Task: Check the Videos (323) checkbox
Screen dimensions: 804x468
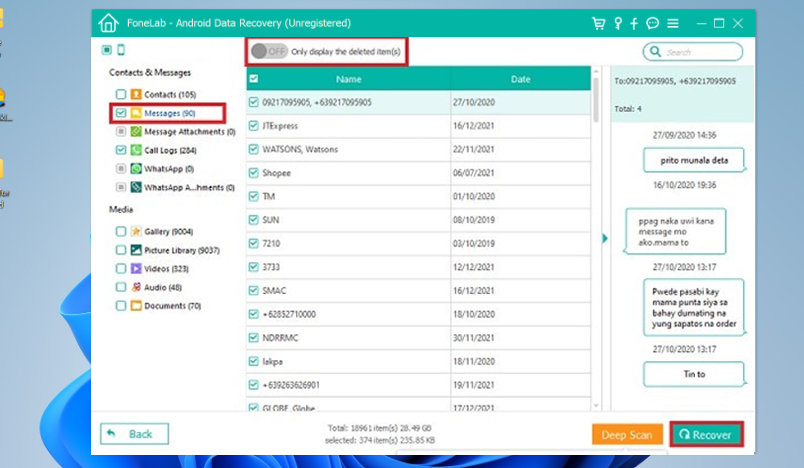Action: (120, 268)
